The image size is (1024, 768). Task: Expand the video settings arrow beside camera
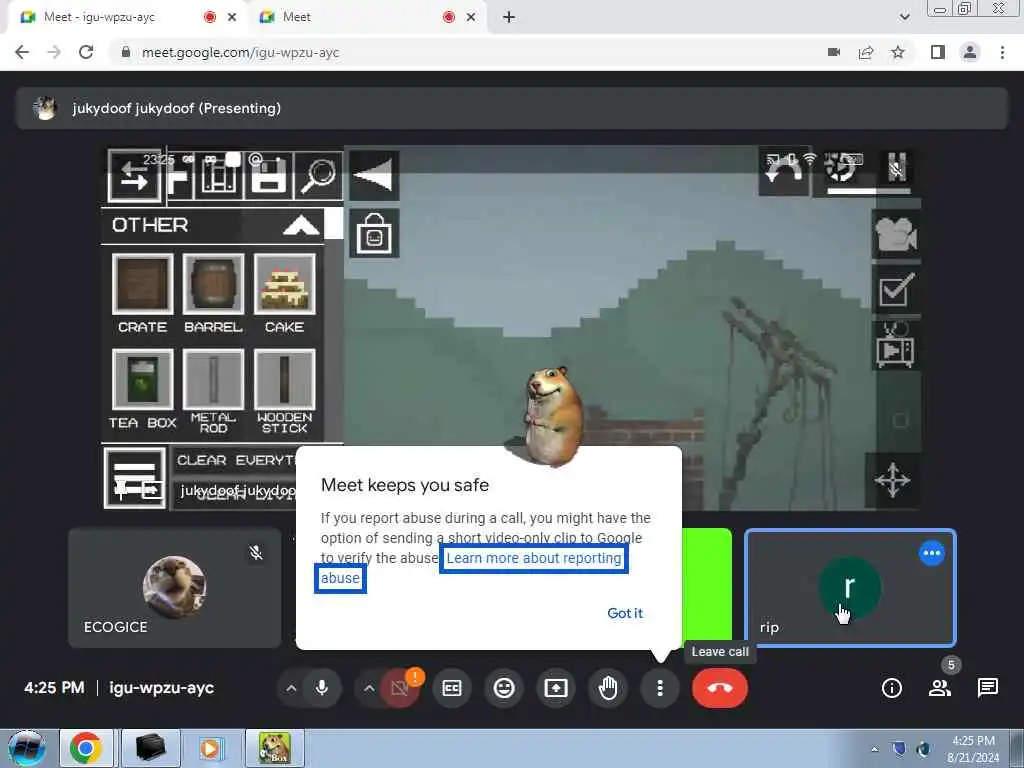(x=369, y=688)
